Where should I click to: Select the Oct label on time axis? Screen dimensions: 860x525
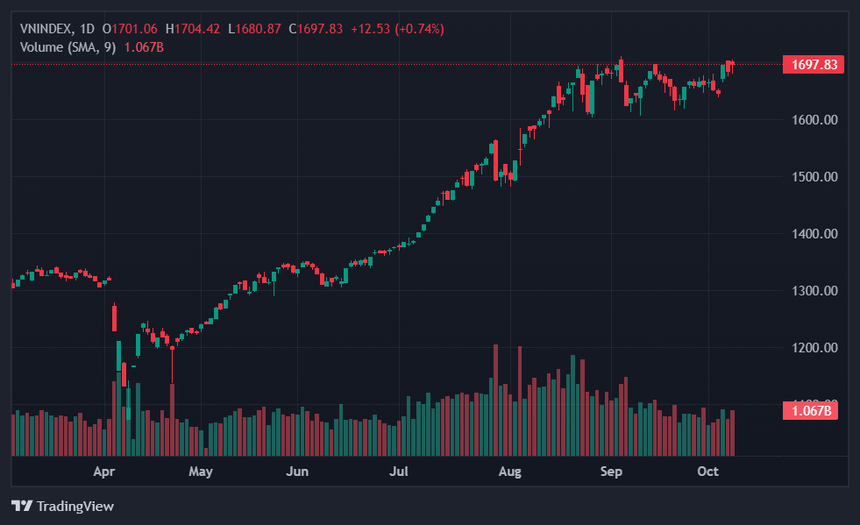(x=708, y=470)
